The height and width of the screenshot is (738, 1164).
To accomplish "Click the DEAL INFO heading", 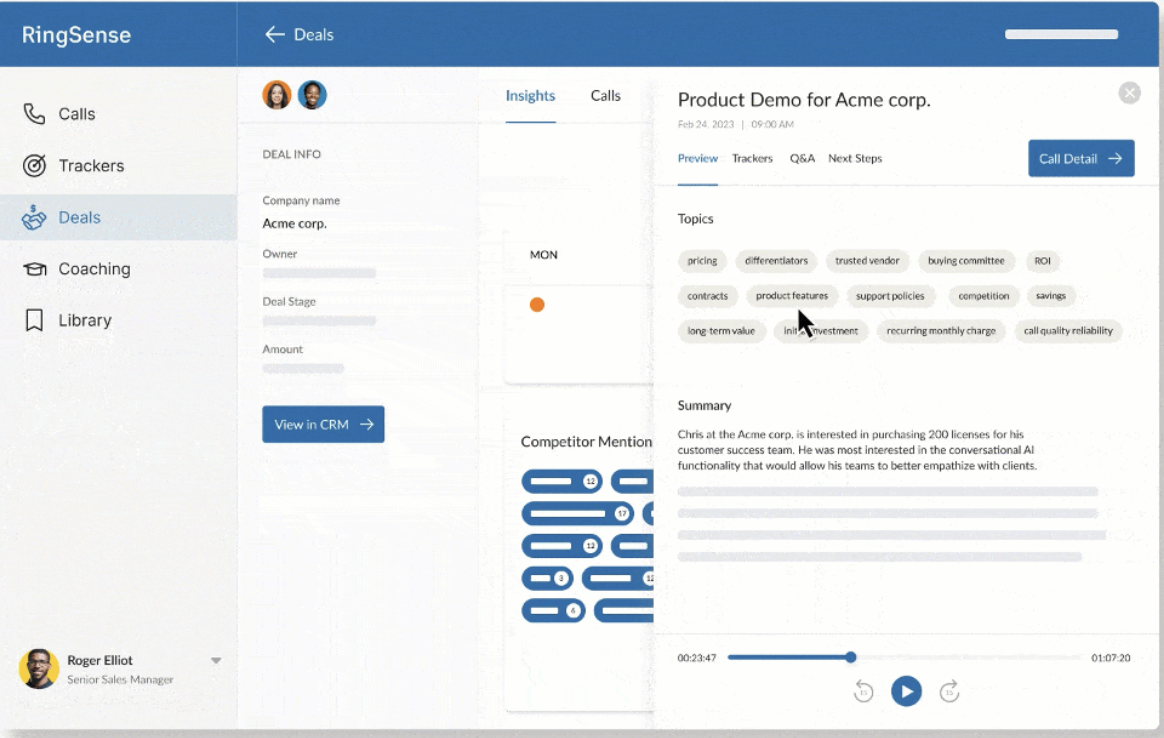I will tap(291, 154).
